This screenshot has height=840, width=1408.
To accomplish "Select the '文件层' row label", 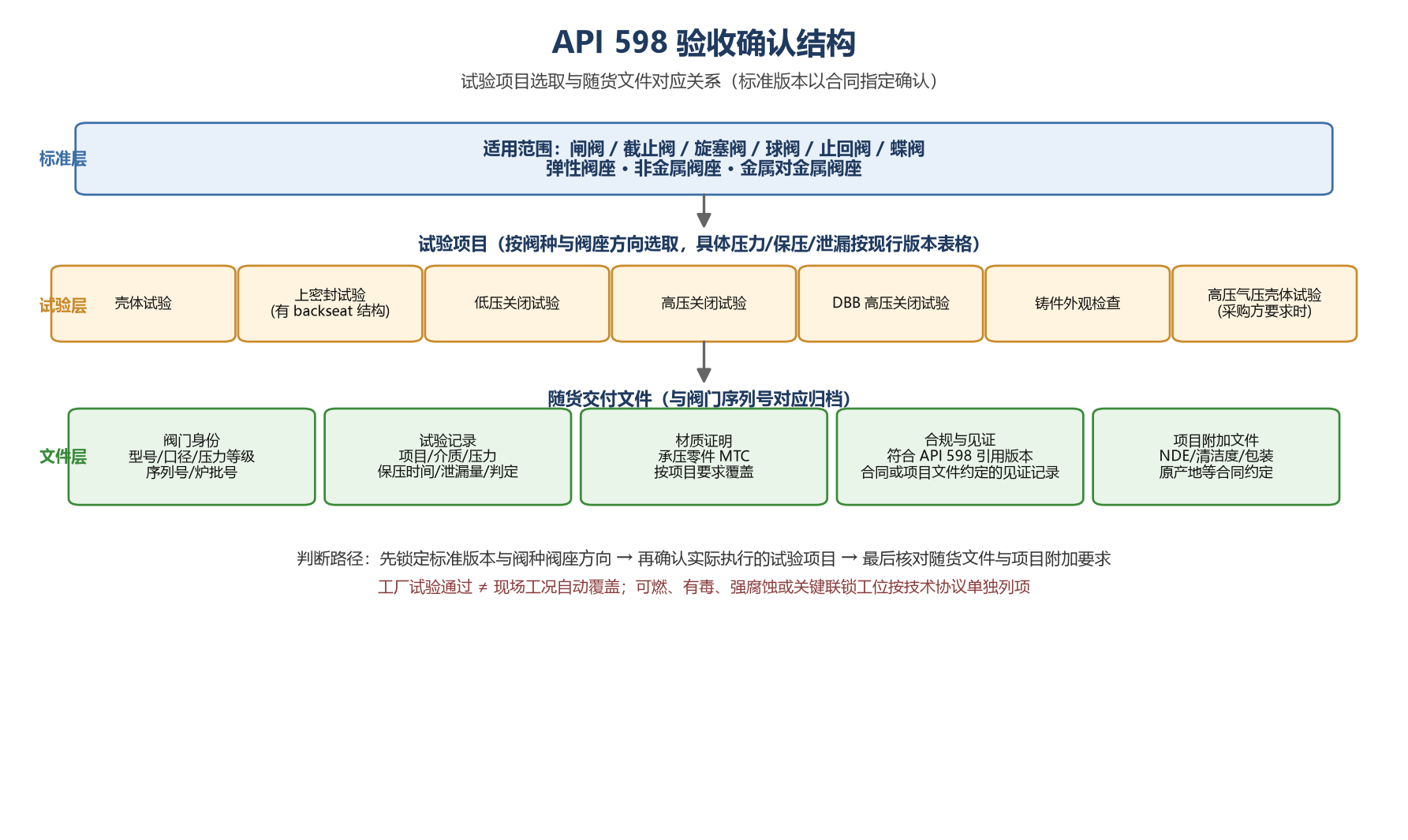I will pos(62,456).
